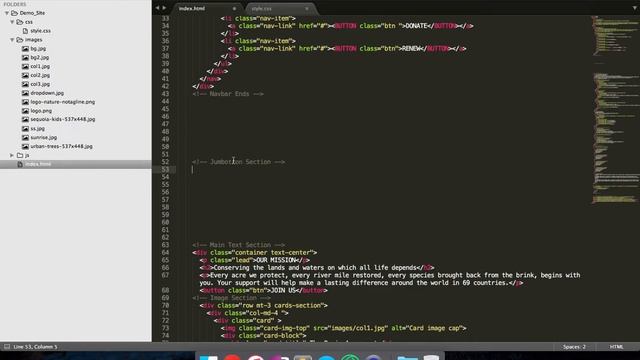Open the tab list dropdown arrow at top right
Screen dimensions: 640x360
635,8
